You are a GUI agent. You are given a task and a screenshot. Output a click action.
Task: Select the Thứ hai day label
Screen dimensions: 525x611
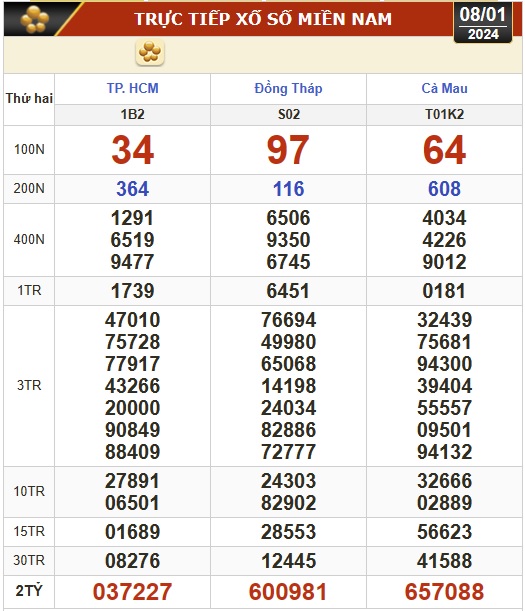29,98
